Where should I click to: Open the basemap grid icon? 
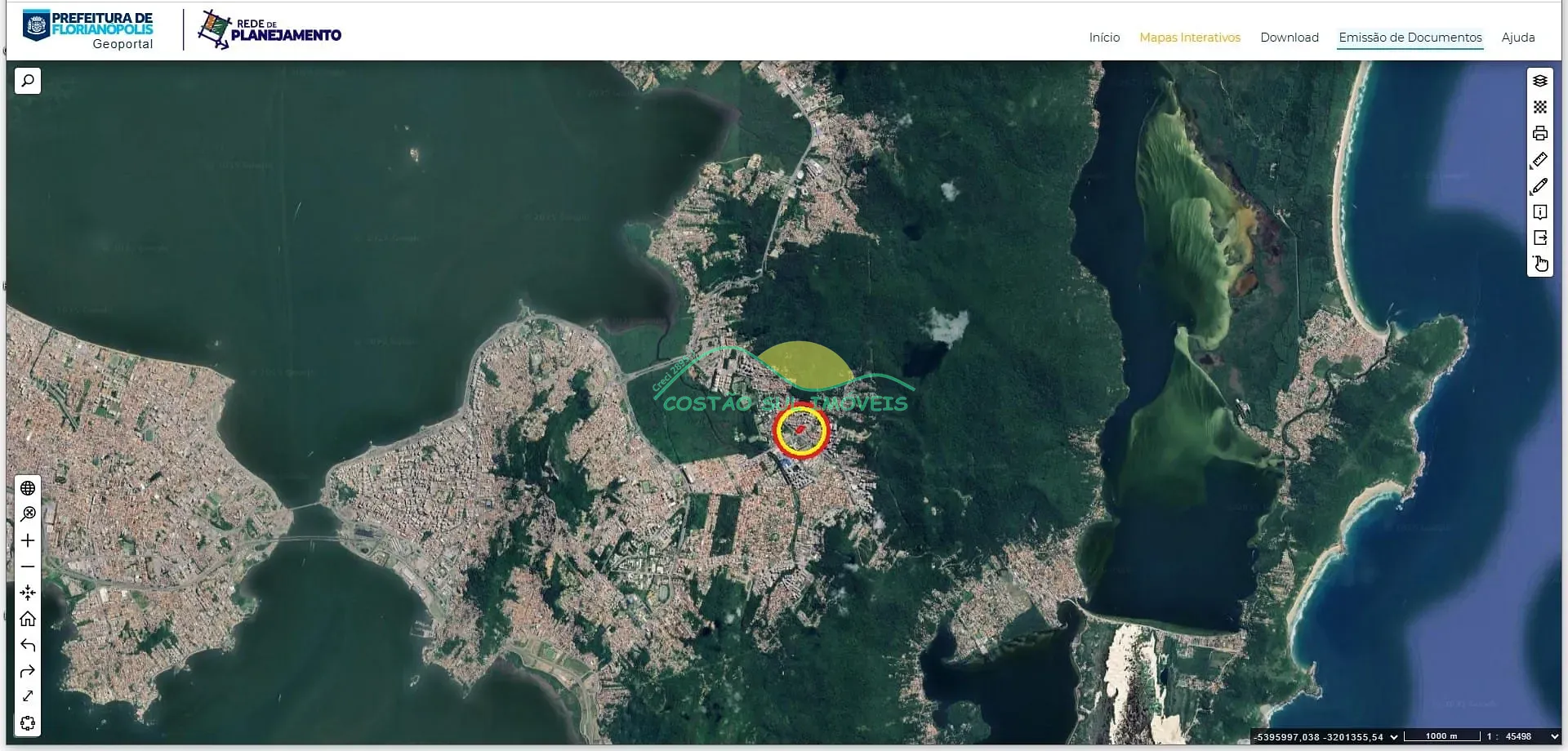tap(1539, 107)
